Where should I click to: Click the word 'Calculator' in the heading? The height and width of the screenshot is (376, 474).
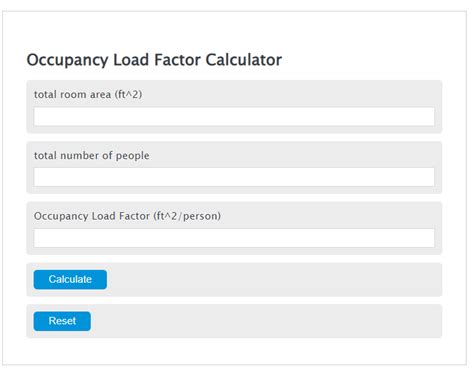[x=244, y=60]
